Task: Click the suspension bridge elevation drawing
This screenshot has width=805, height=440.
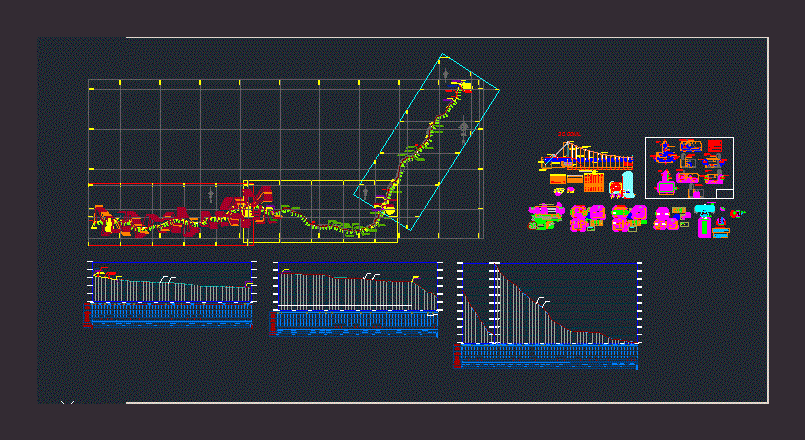Action: (585, 158)
